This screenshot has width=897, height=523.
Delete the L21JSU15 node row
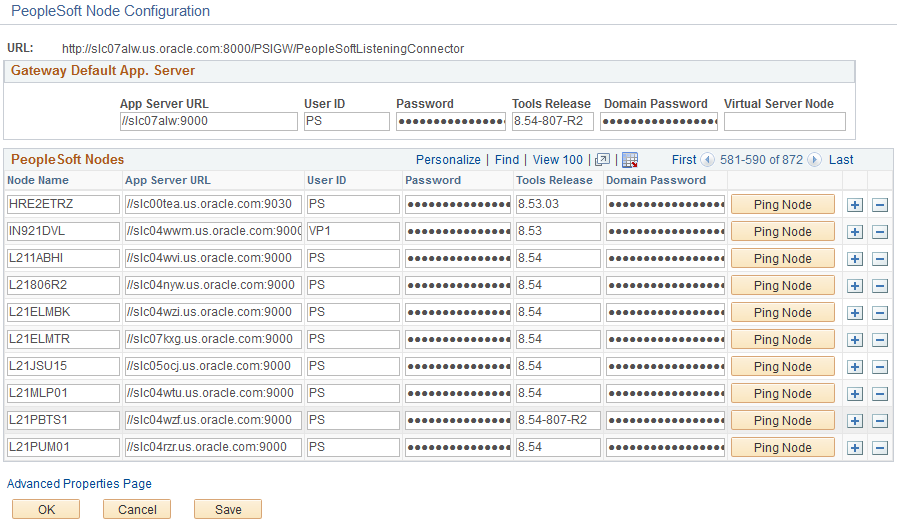click(880, 366)
